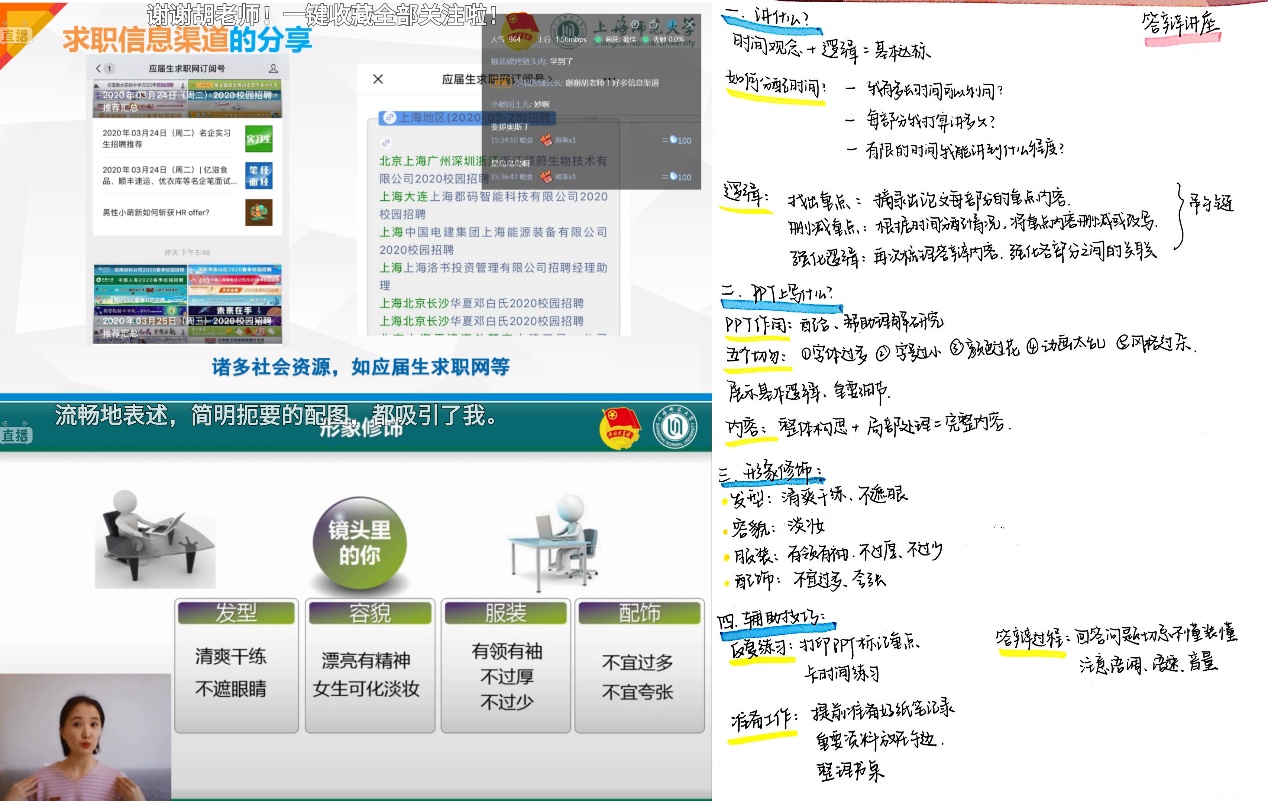Click the blue 笔经面经 article thumbnail
Screen dimensions: 1268x801
pyautogui.click(x=258, y=175)
